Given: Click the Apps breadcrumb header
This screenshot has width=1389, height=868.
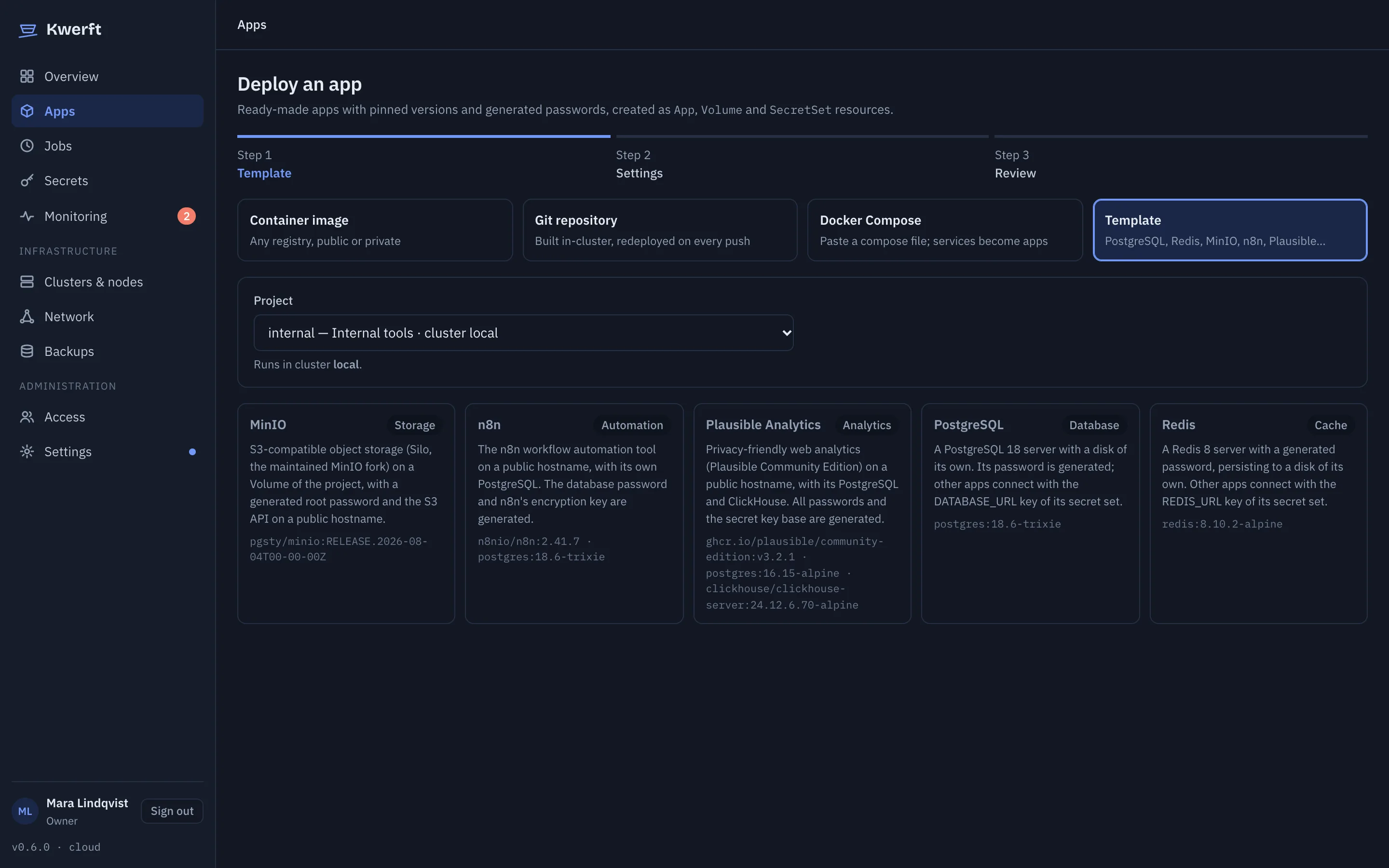Looking at the screenshot, I should [x=252, y=25].
